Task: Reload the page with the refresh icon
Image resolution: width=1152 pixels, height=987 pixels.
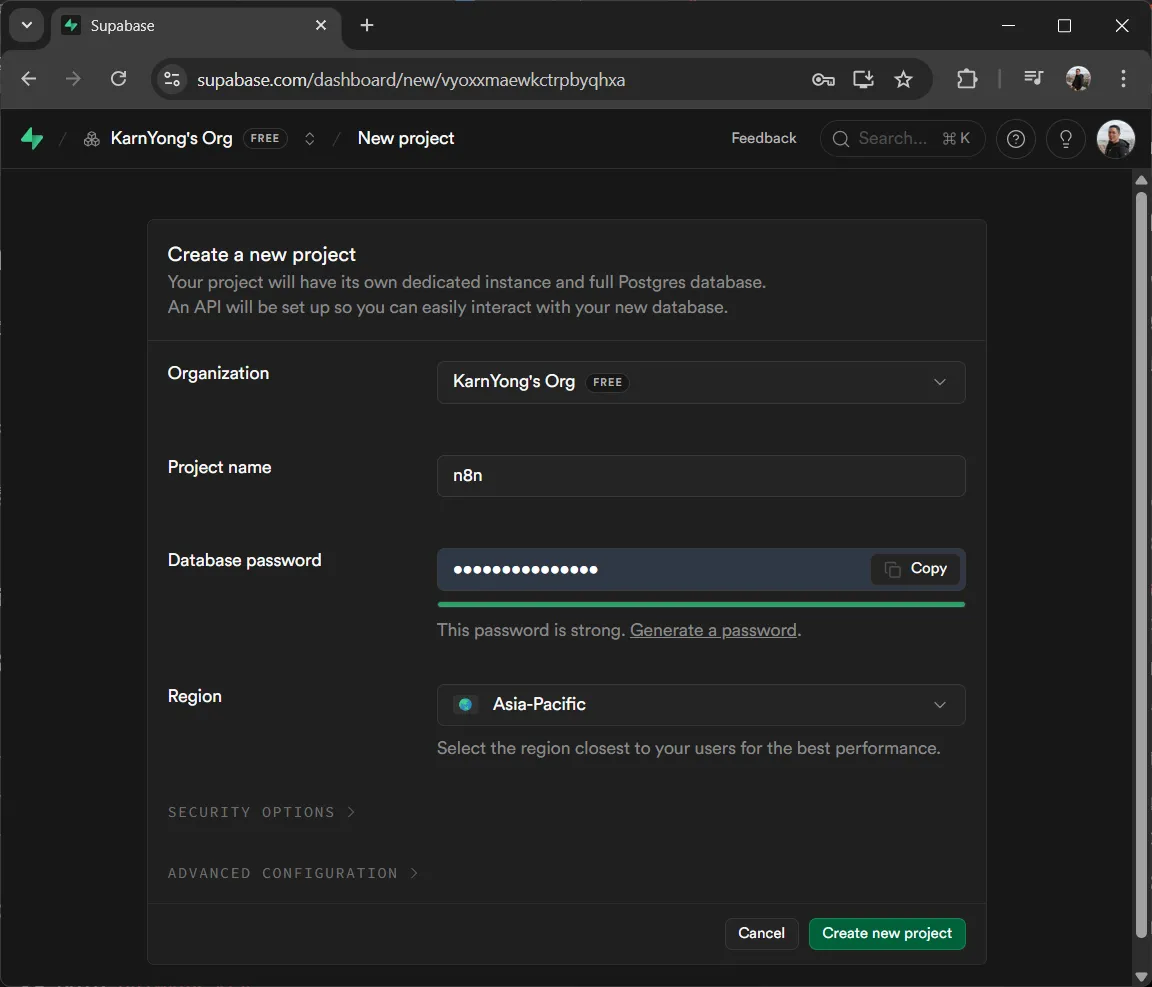Action: (x=118, y=79)
